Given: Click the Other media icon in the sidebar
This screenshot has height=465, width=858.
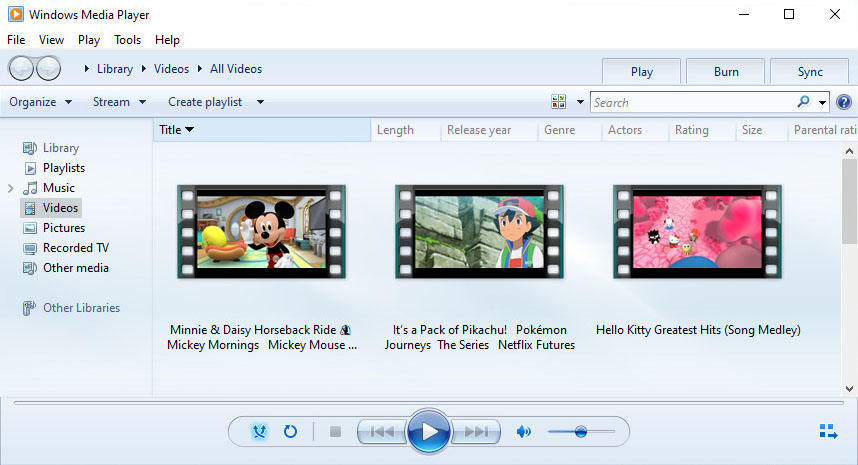Looking at the screenshot, I should tap(30, 268).
